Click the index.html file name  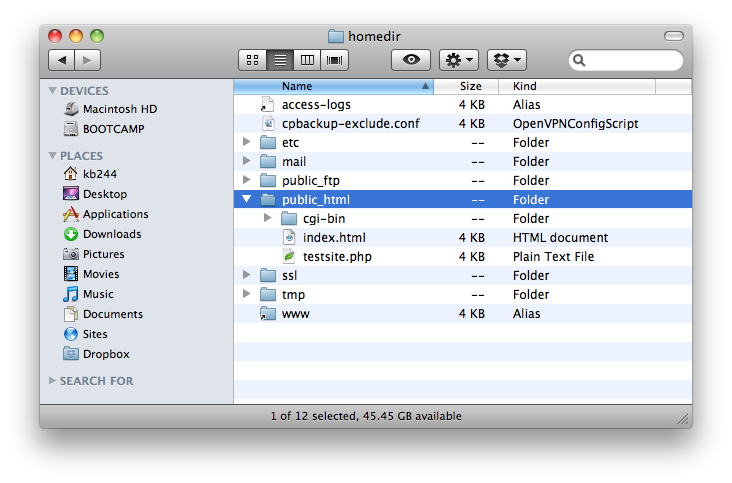(334, 238)
